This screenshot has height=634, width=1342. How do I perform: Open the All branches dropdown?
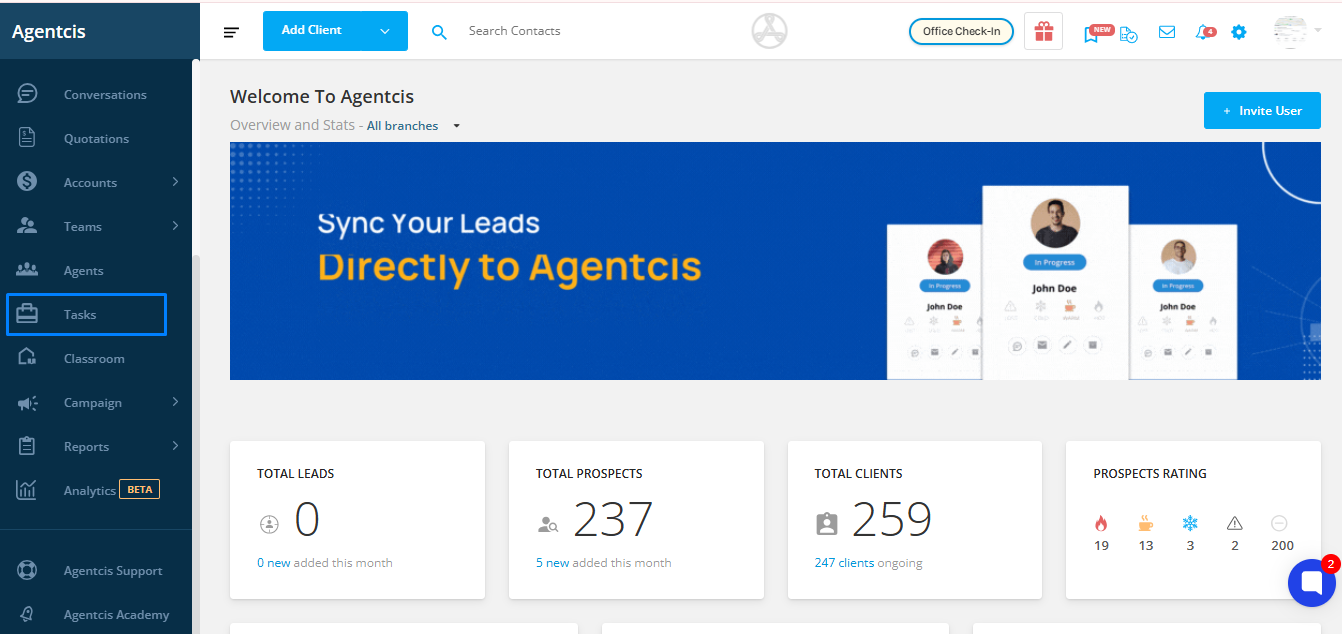[413, 126]
